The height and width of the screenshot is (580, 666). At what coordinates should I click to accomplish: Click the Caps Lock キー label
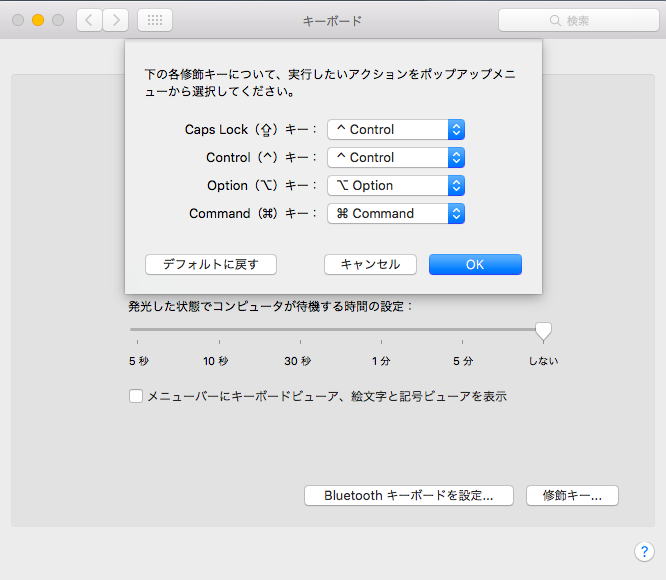tap(251, 130)
